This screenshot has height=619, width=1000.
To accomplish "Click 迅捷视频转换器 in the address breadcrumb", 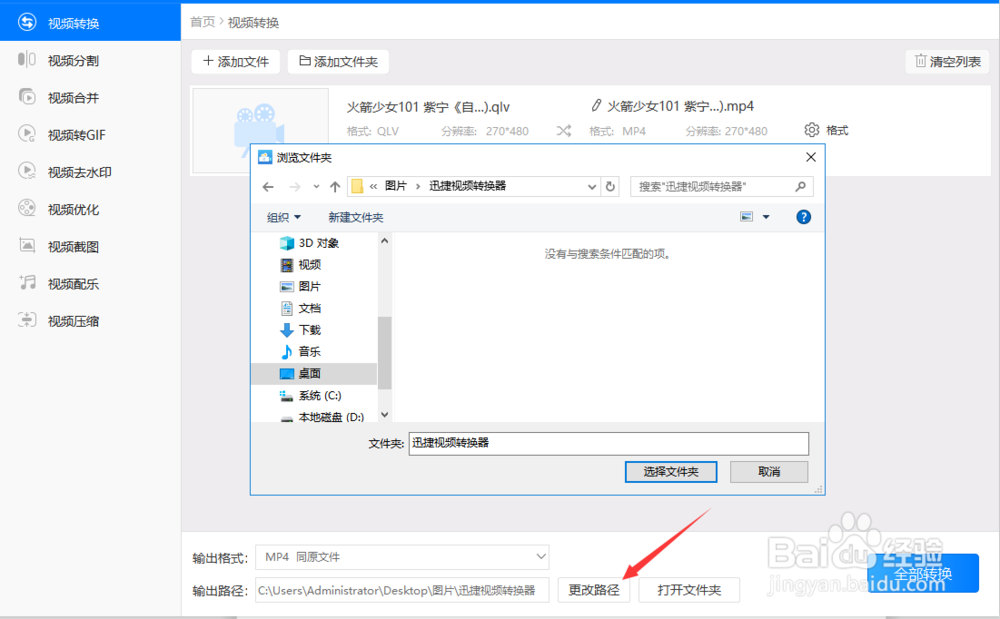I will [467, 186].
